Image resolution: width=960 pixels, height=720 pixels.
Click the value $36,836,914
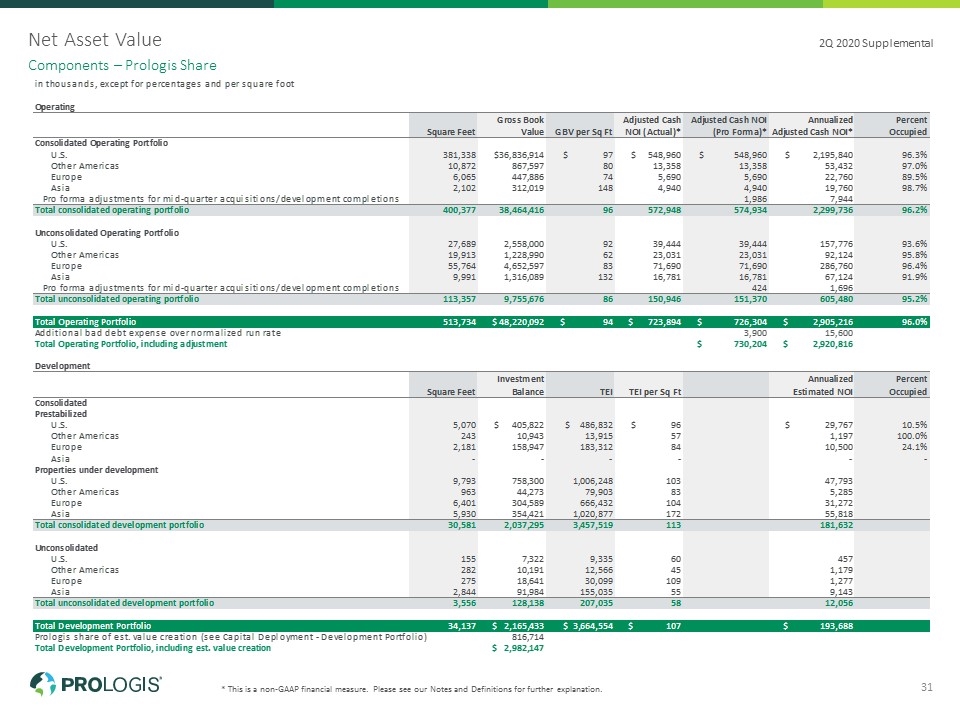coord(519,156)
